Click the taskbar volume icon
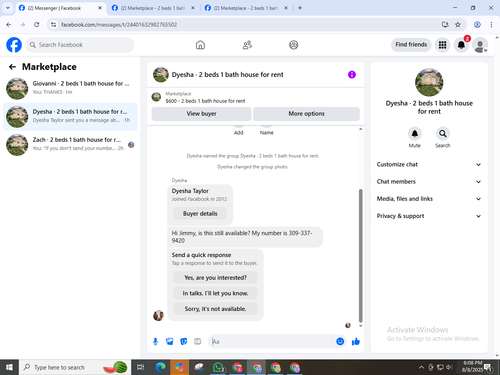Image resolution: width=500 pixels, height=375 pixels. tap(449, 367)
